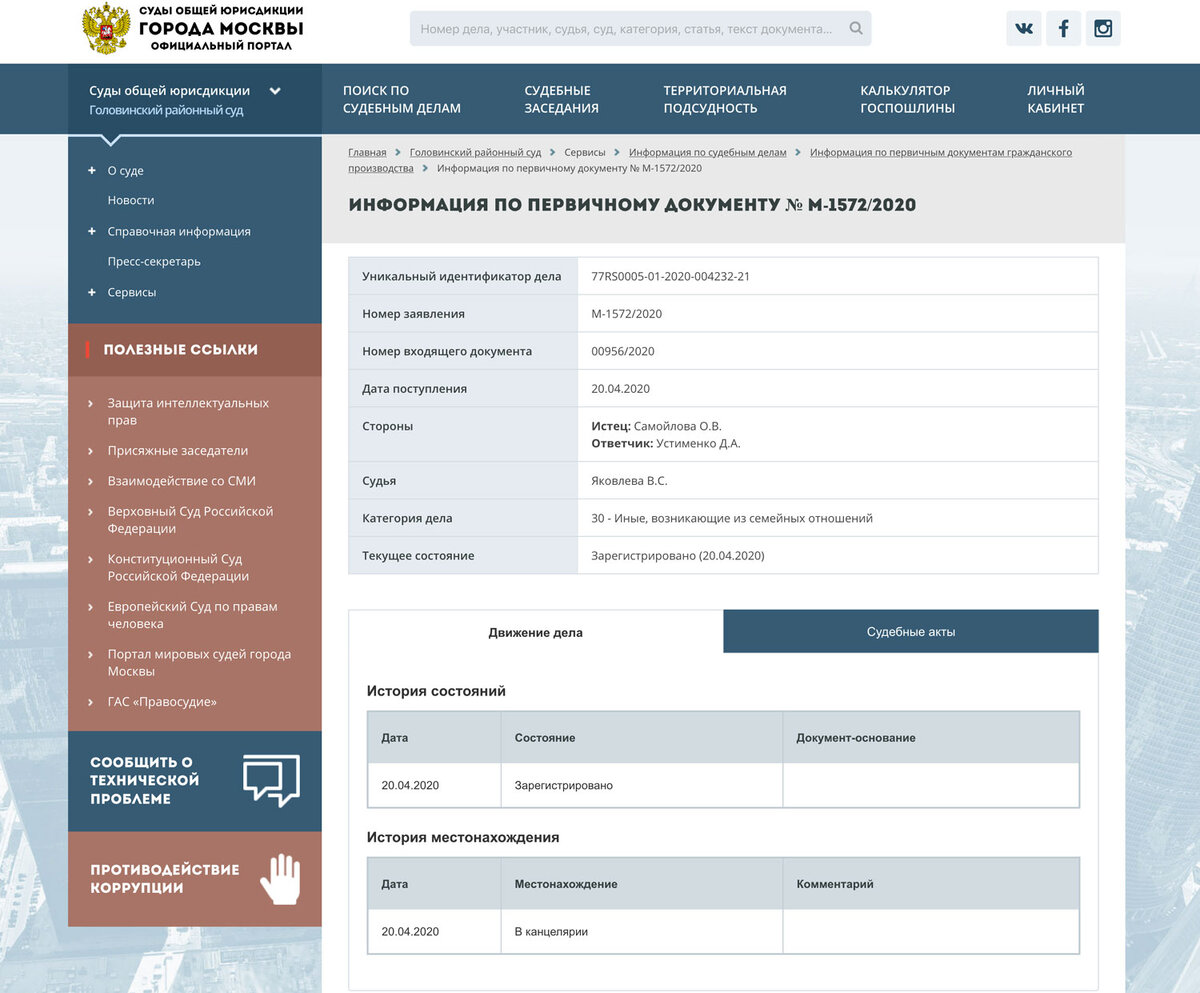Open Портал мировых судей города Москвы
The height and width of the screenshot is (993, 1200).
(199, 663)
